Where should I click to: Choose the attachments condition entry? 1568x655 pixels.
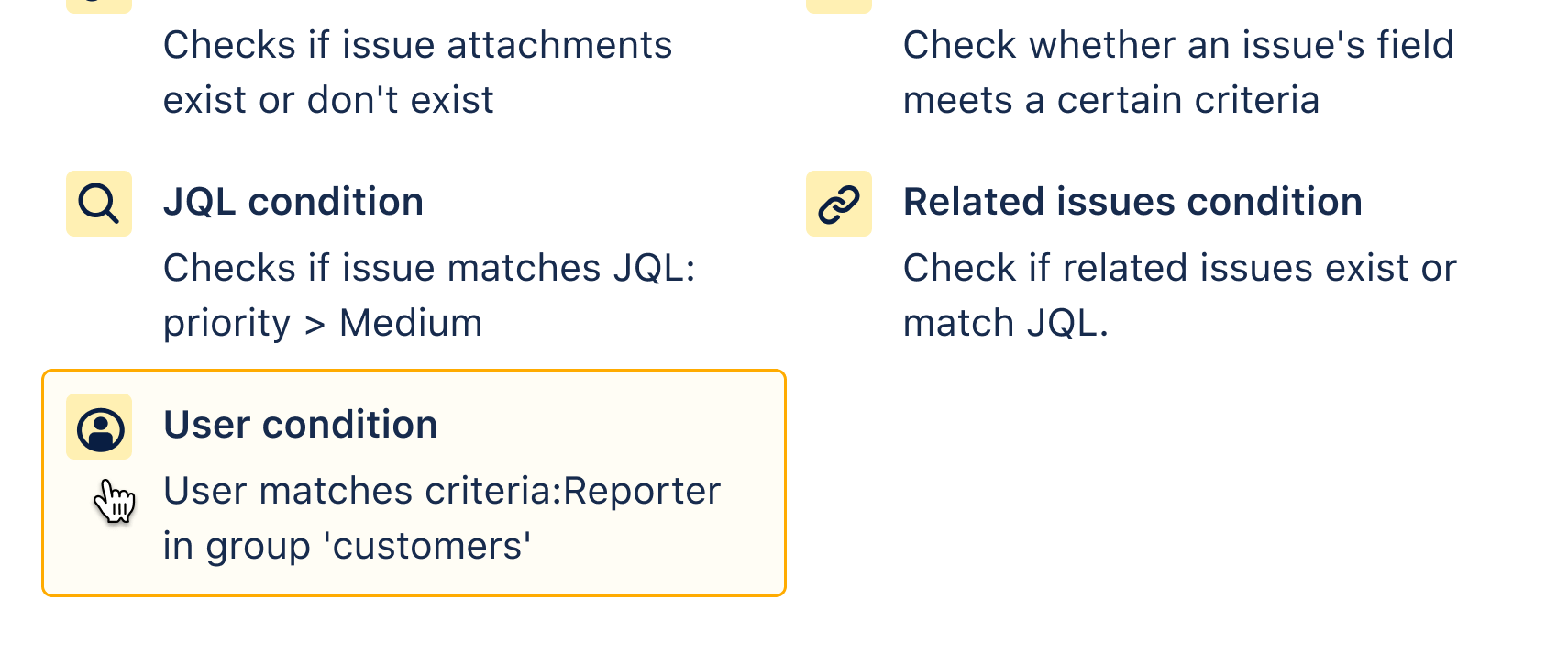tap(417, 72)
